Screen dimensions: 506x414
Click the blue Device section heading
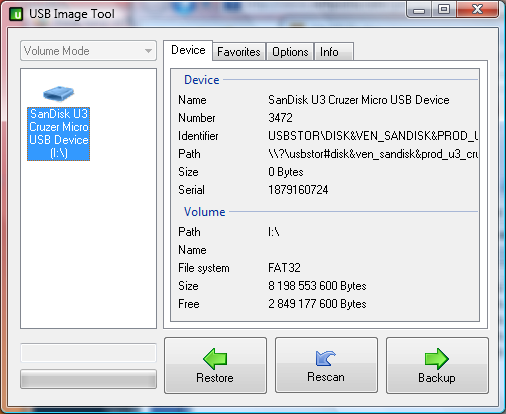[x=202, y=80]
